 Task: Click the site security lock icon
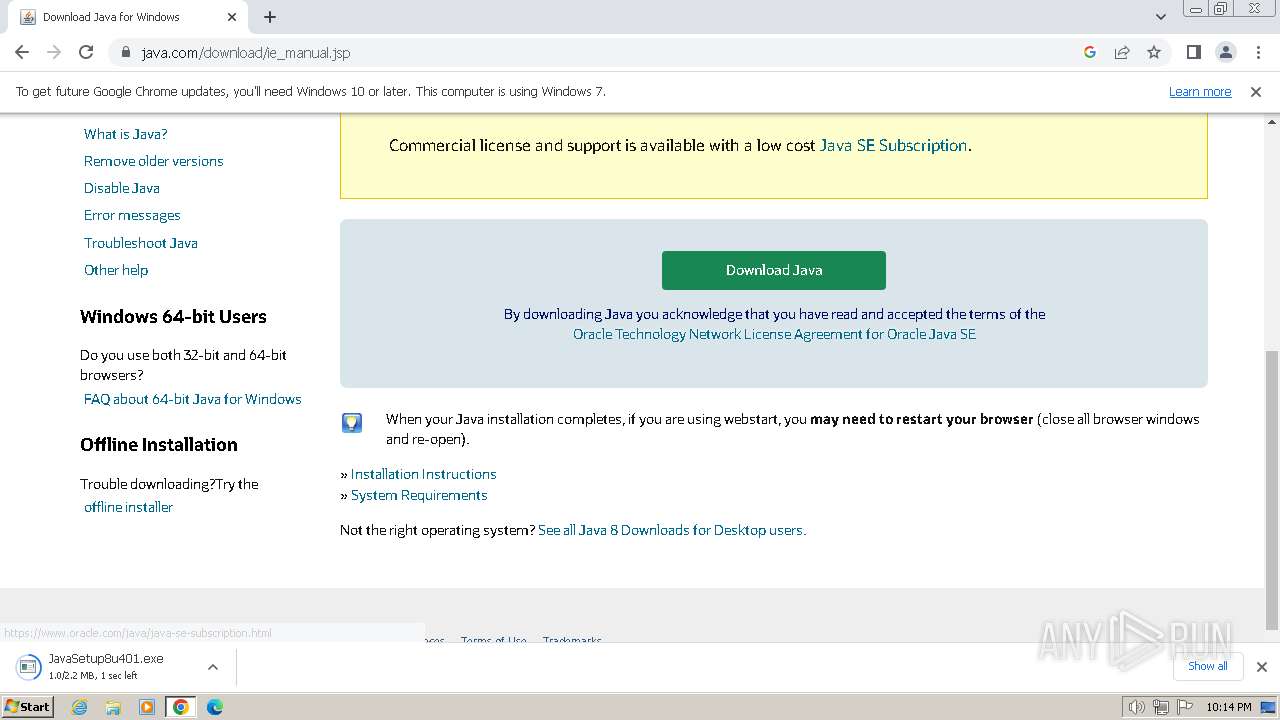tap(126, 52)
